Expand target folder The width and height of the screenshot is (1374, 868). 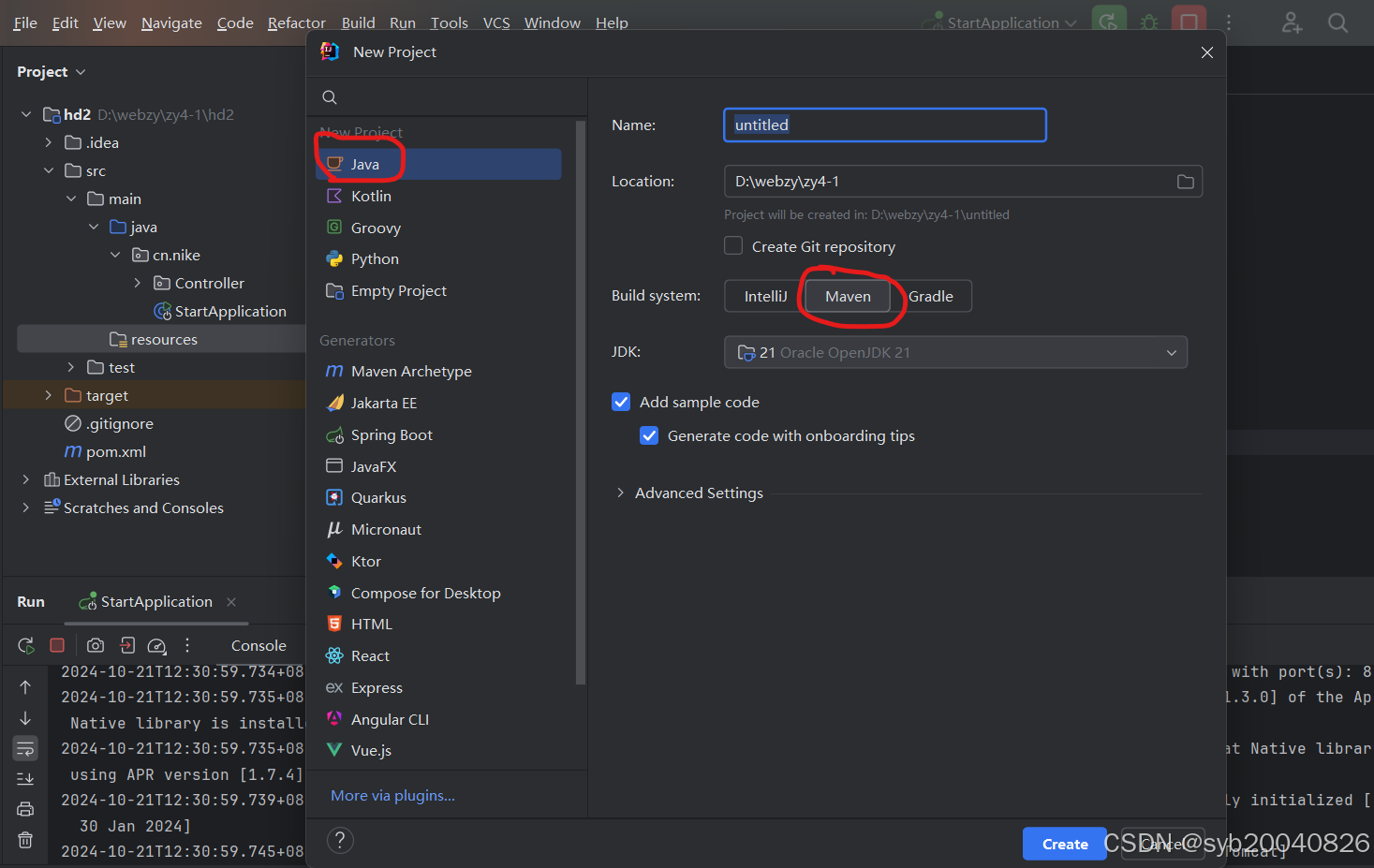coord(49,395)
